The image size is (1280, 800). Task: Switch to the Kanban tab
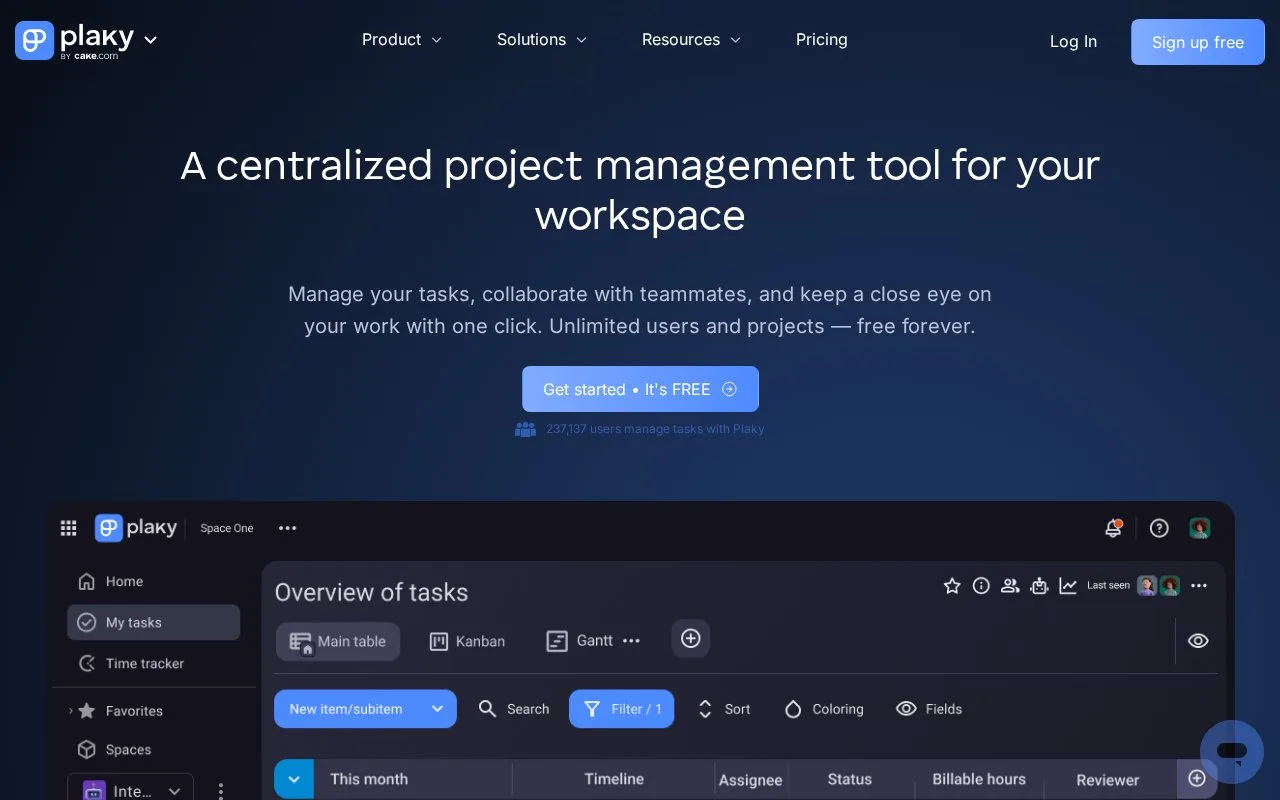(467, 642)
